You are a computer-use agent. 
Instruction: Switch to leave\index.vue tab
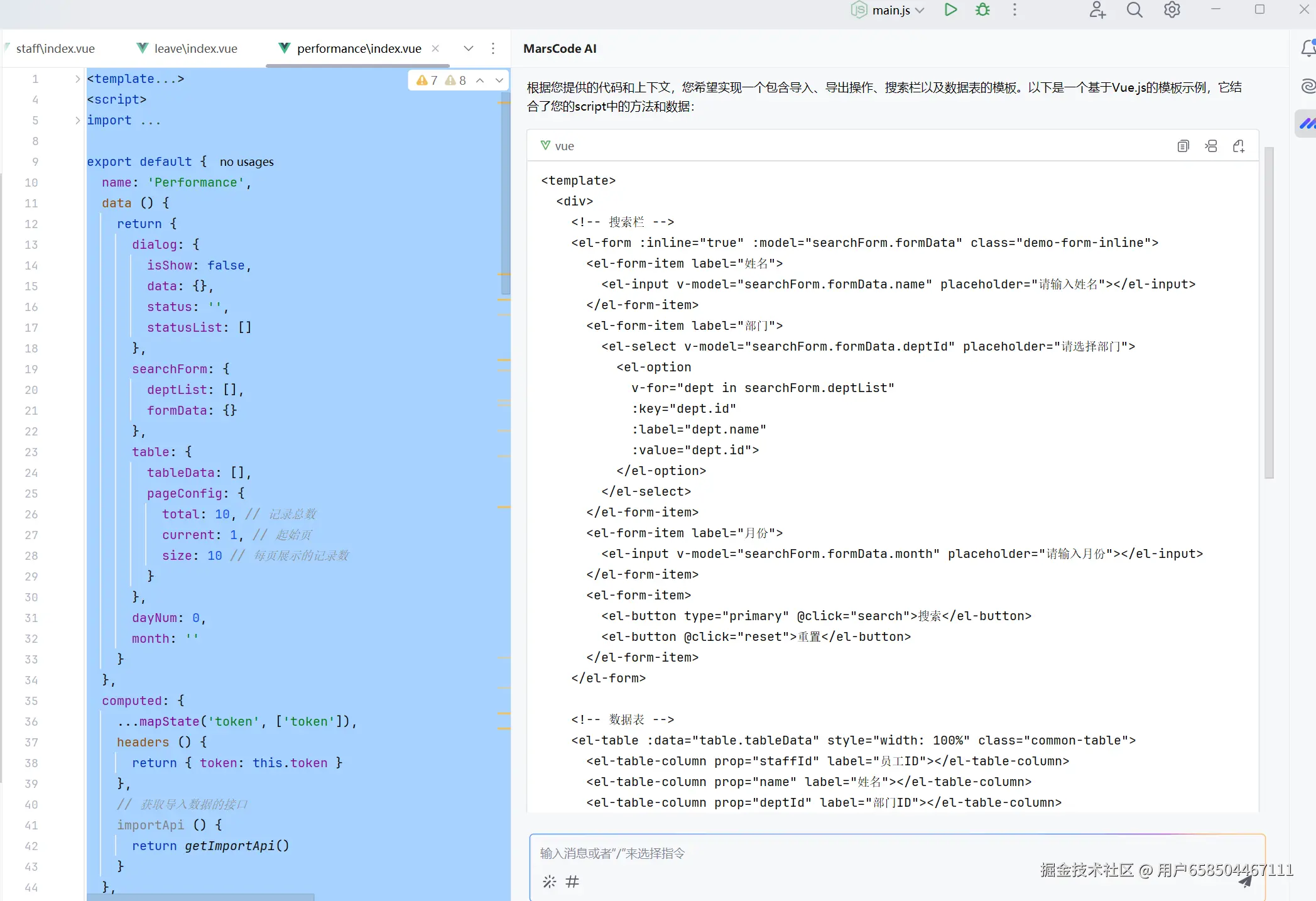click(195, 48)
